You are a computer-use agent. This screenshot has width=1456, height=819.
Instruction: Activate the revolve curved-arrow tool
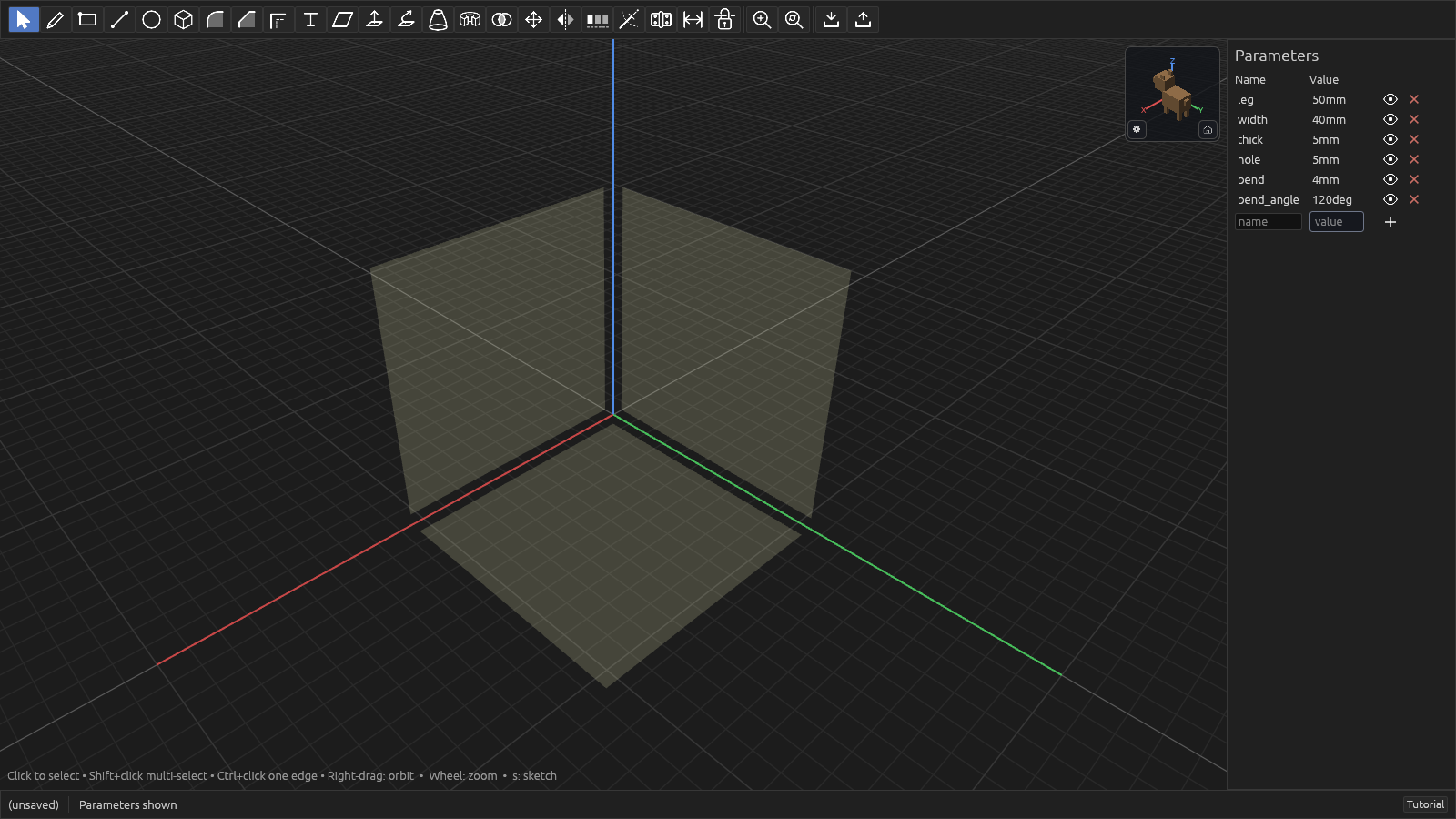406,19
